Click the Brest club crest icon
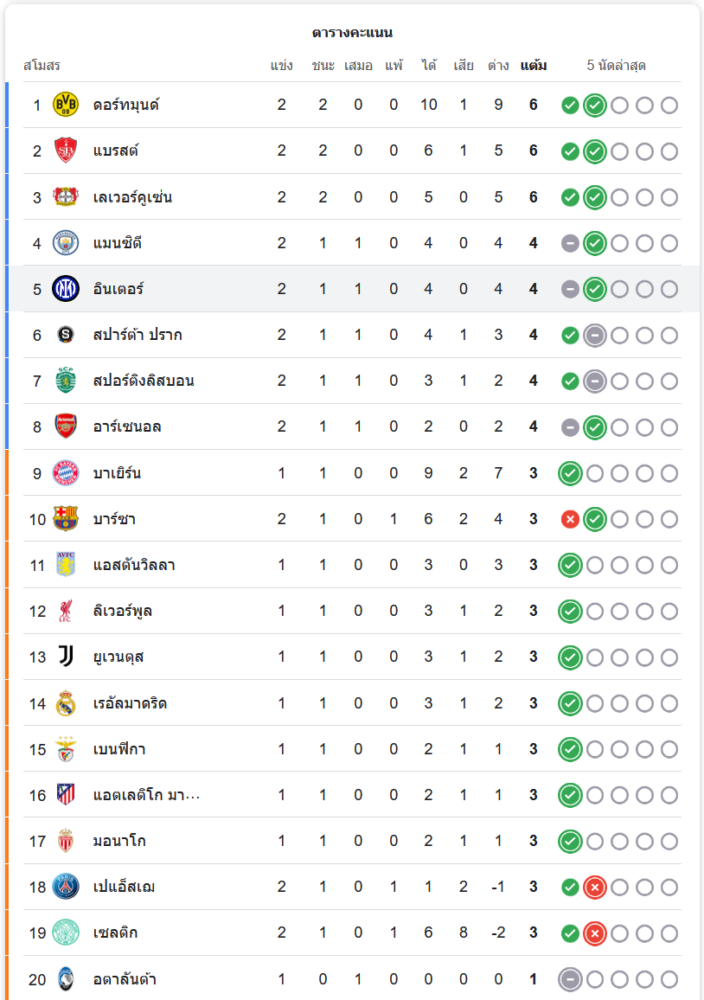 pos(65,151)
